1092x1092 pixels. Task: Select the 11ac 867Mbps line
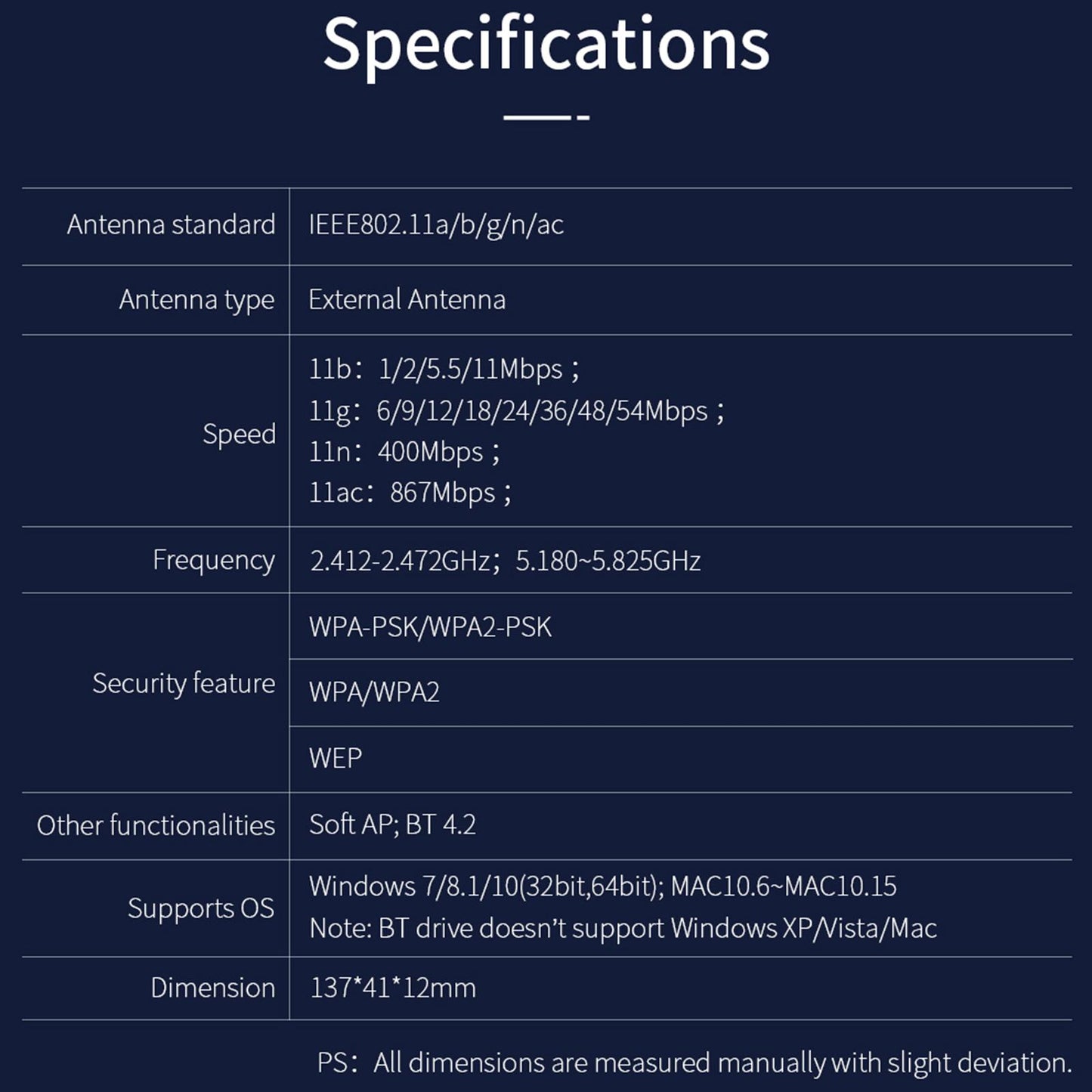(410, 493)
